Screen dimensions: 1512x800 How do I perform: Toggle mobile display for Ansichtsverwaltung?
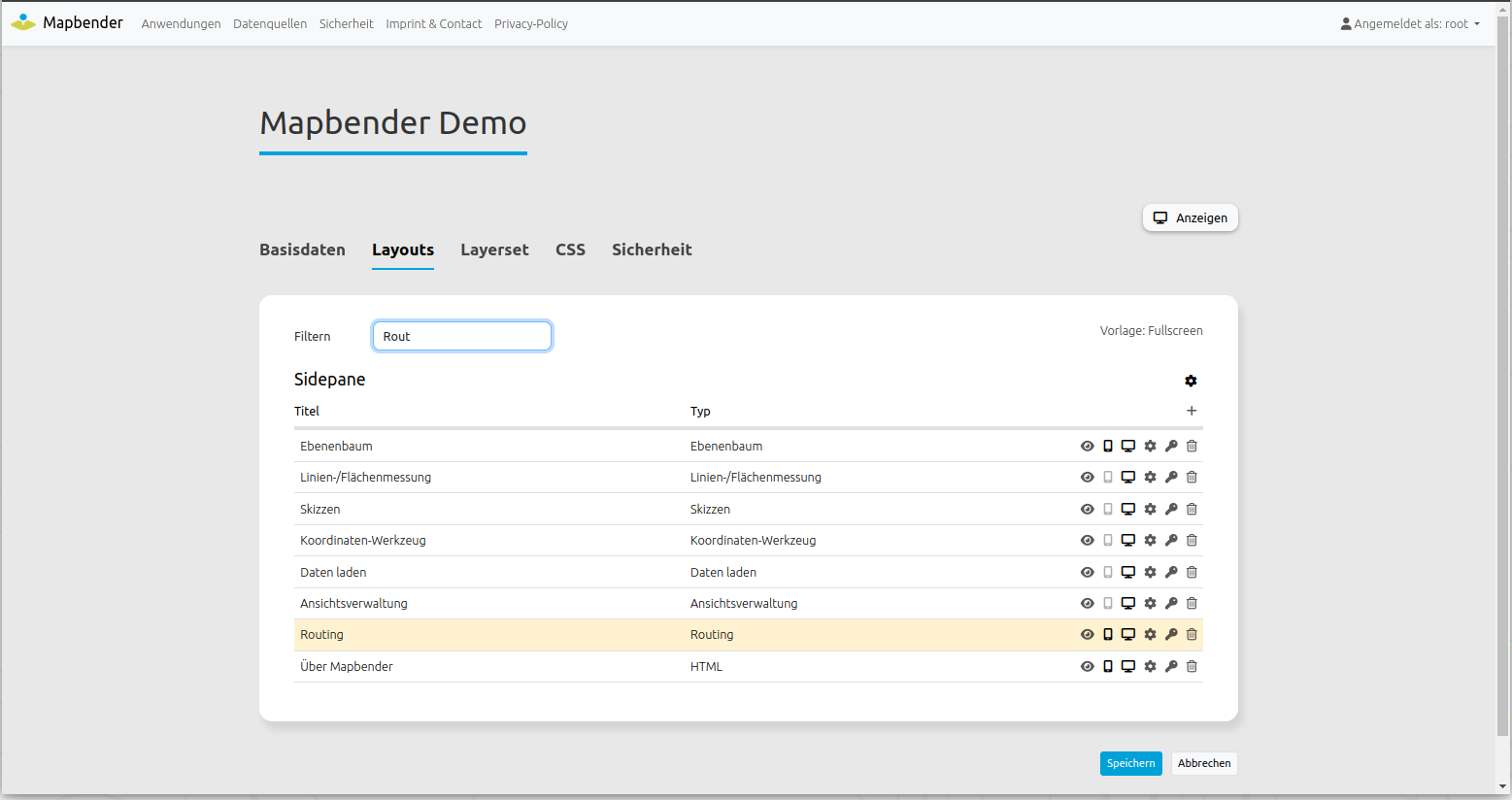point(1108,603)
